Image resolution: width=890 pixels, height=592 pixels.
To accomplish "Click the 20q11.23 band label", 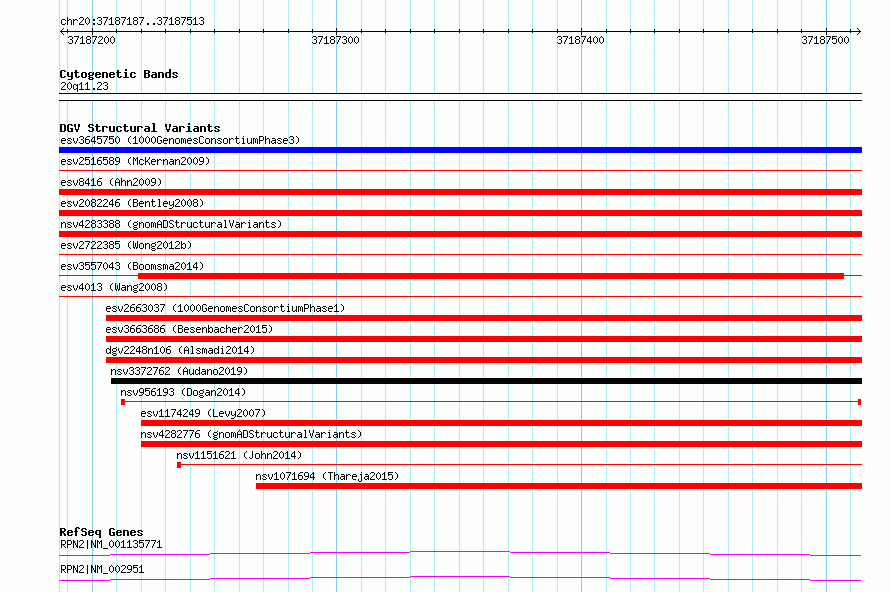I will pos(84,86).
